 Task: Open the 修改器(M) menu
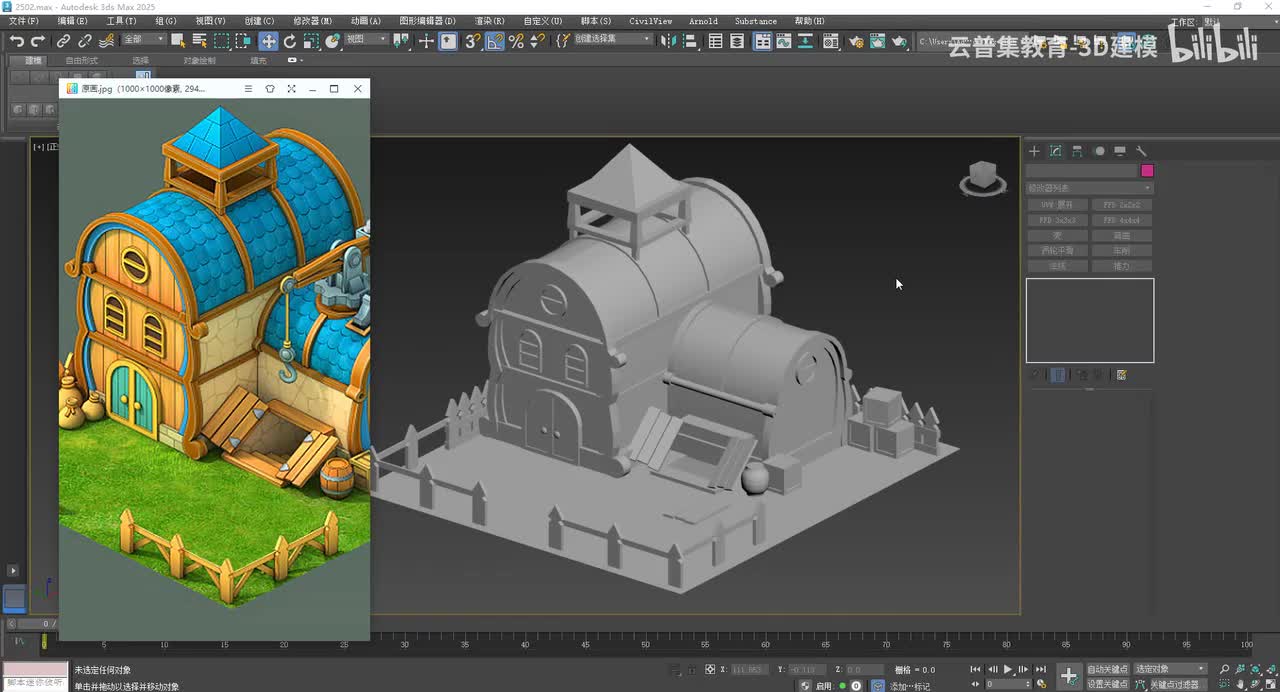coord(313,21)
